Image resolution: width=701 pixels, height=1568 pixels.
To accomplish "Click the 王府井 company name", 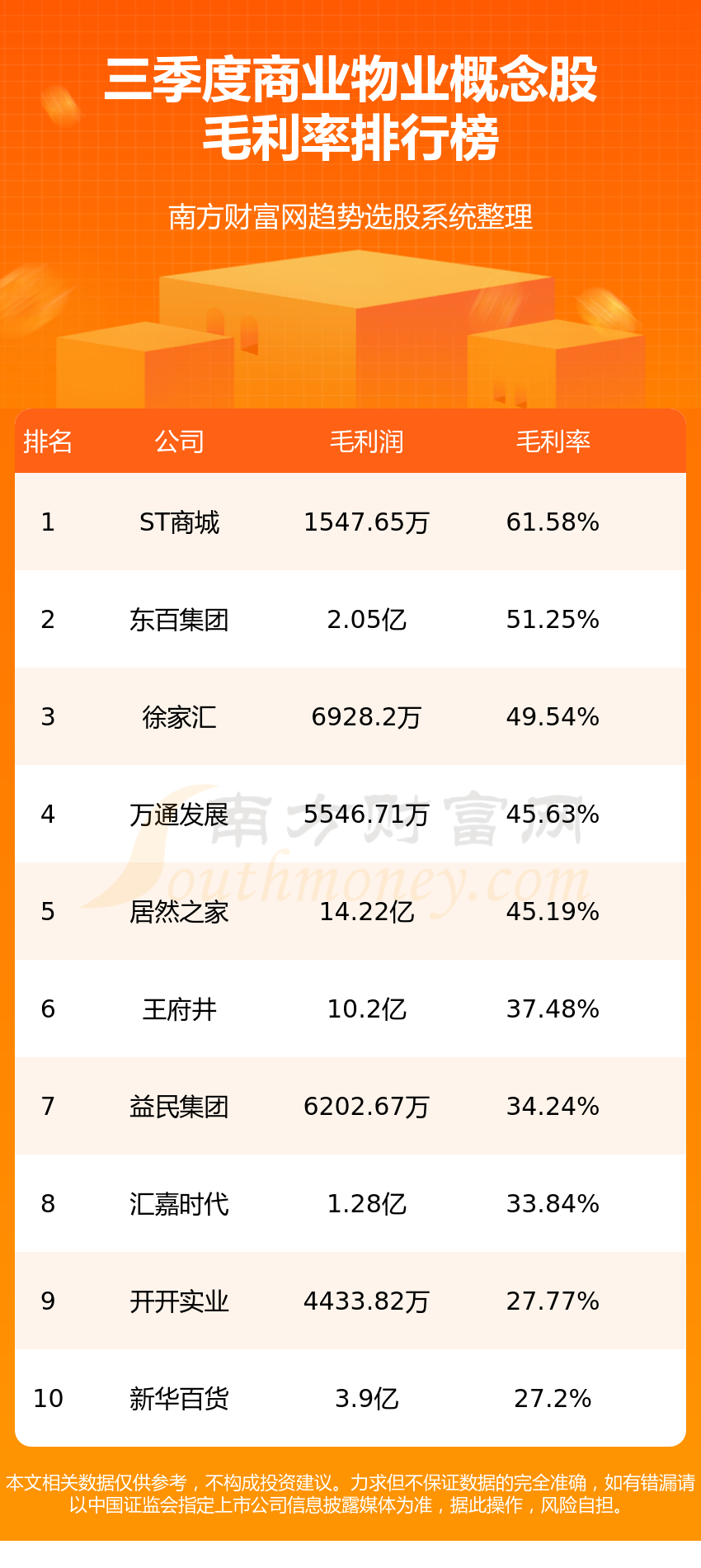I will pos(179,1009).
